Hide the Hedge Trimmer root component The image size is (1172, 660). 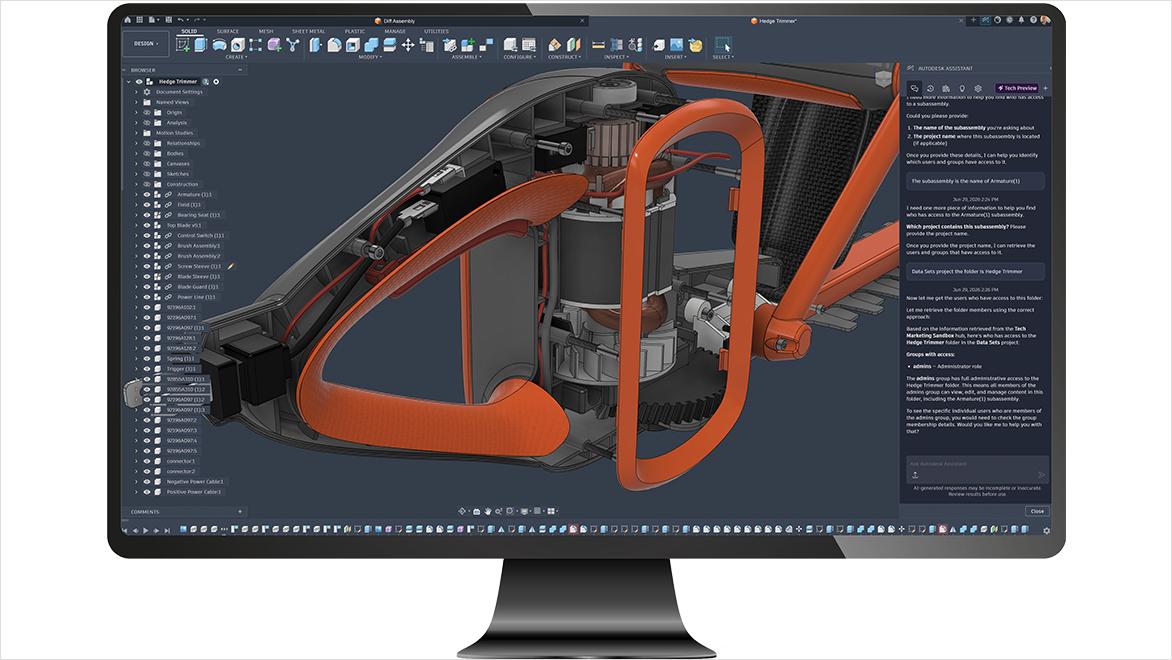click(x=139, y=81)
